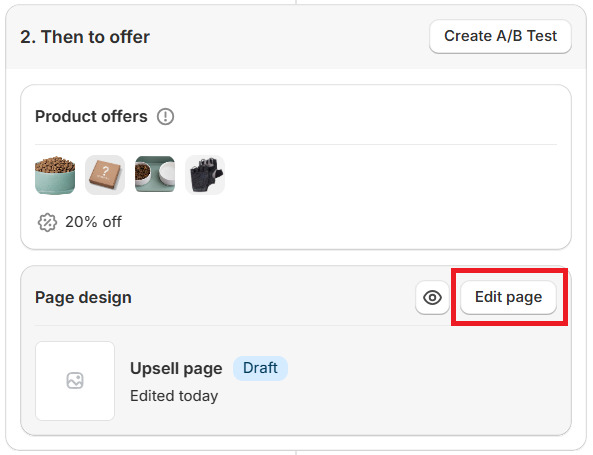The height and width of the screenshot is (455, 593).
Task: Open the Upsell page placeholder image thumbnail
Action: tap(75, 381)
